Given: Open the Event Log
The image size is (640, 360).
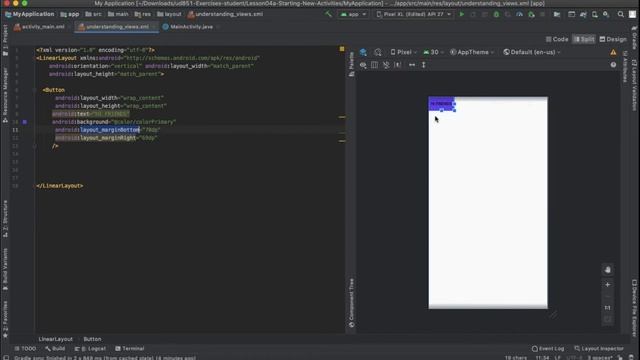Looking at the screenshot, I should [548, 349].
